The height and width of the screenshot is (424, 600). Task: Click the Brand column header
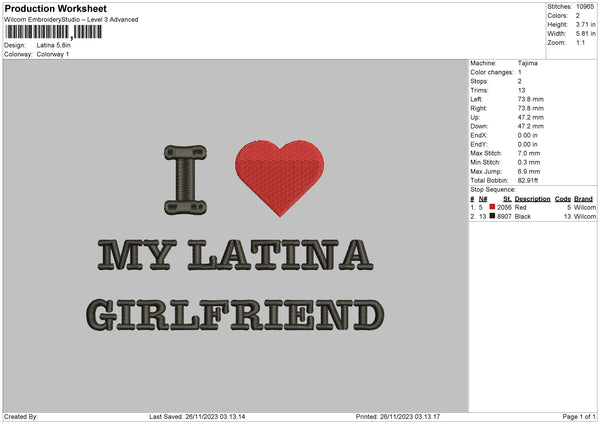pos(583,198)
